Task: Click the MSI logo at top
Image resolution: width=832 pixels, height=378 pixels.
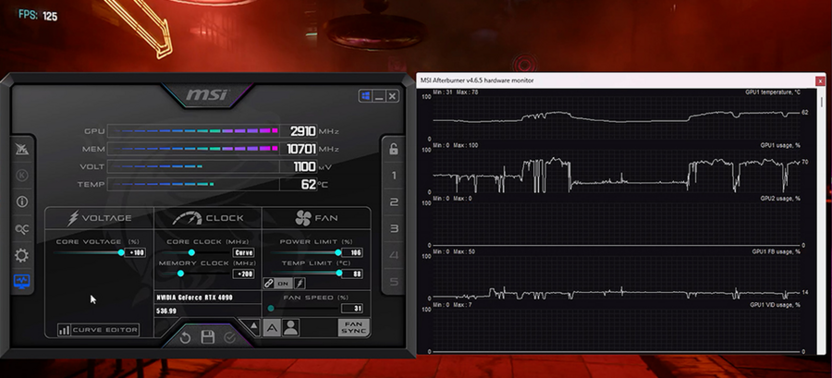Action: [206, 95]
